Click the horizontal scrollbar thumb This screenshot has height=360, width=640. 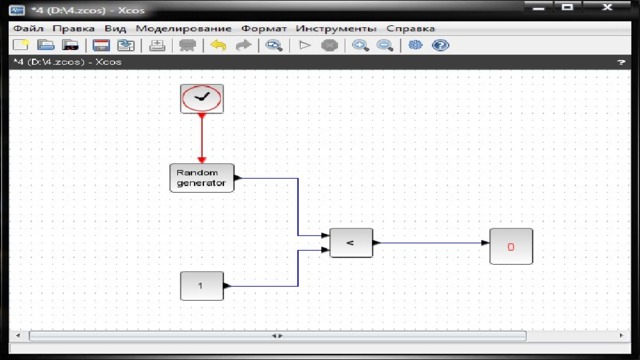278,336
